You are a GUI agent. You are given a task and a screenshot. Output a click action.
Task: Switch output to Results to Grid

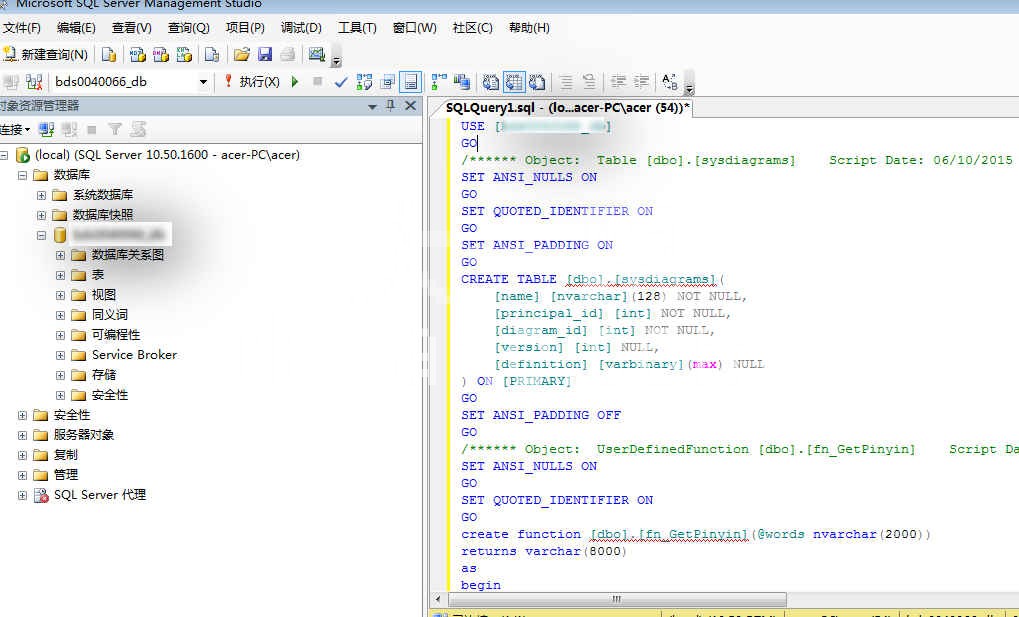click(514, 82)
